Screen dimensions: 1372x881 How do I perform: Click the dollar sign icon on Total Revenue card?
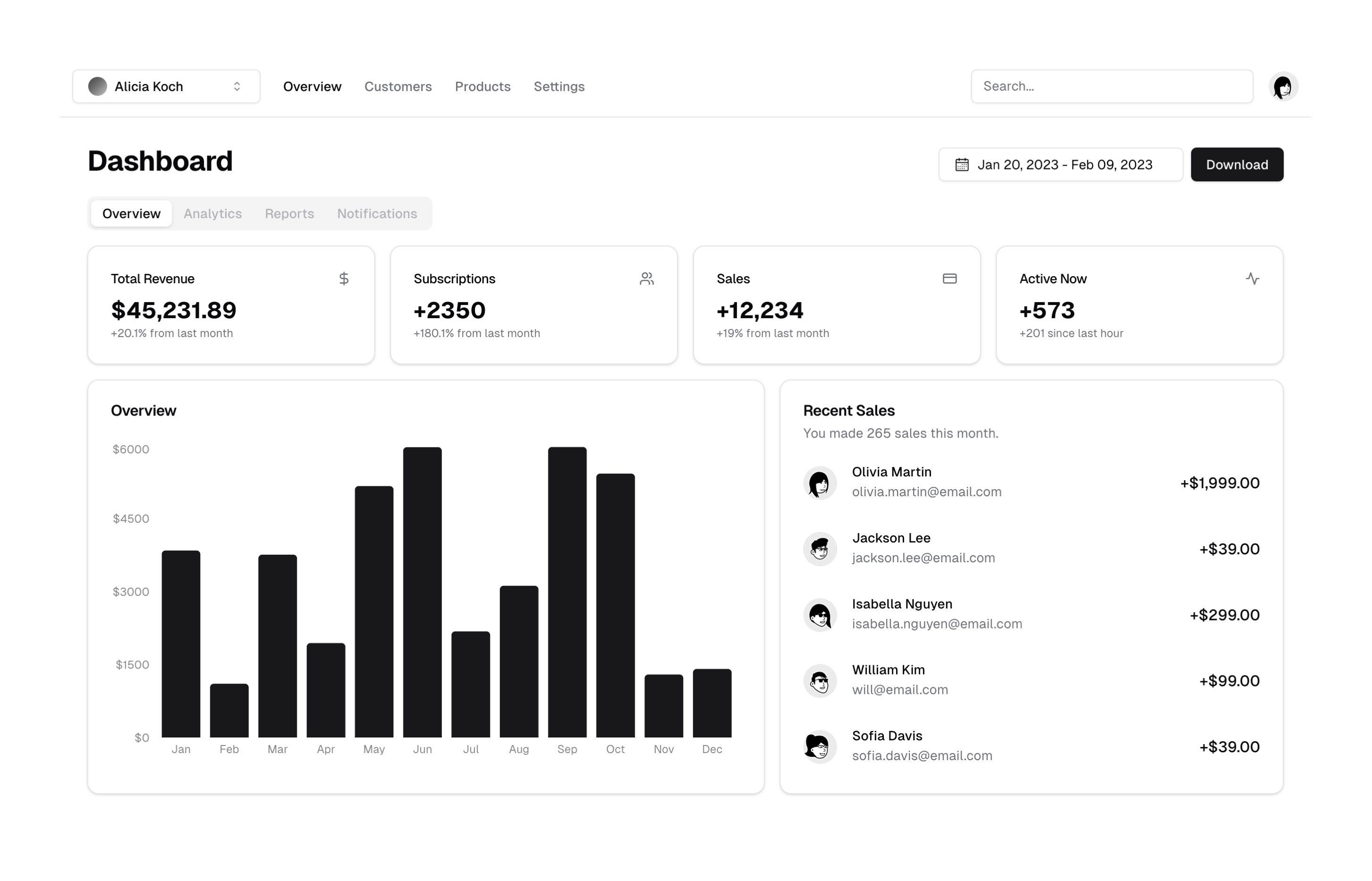coord(344,279)
